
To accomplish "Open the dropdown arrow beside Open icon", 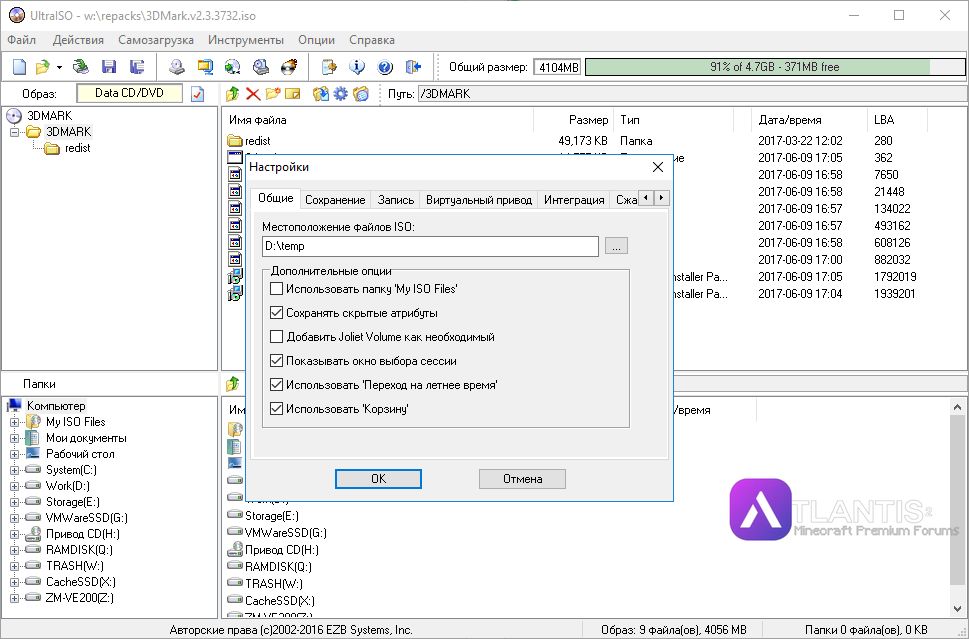I will (x=59, y=67).
